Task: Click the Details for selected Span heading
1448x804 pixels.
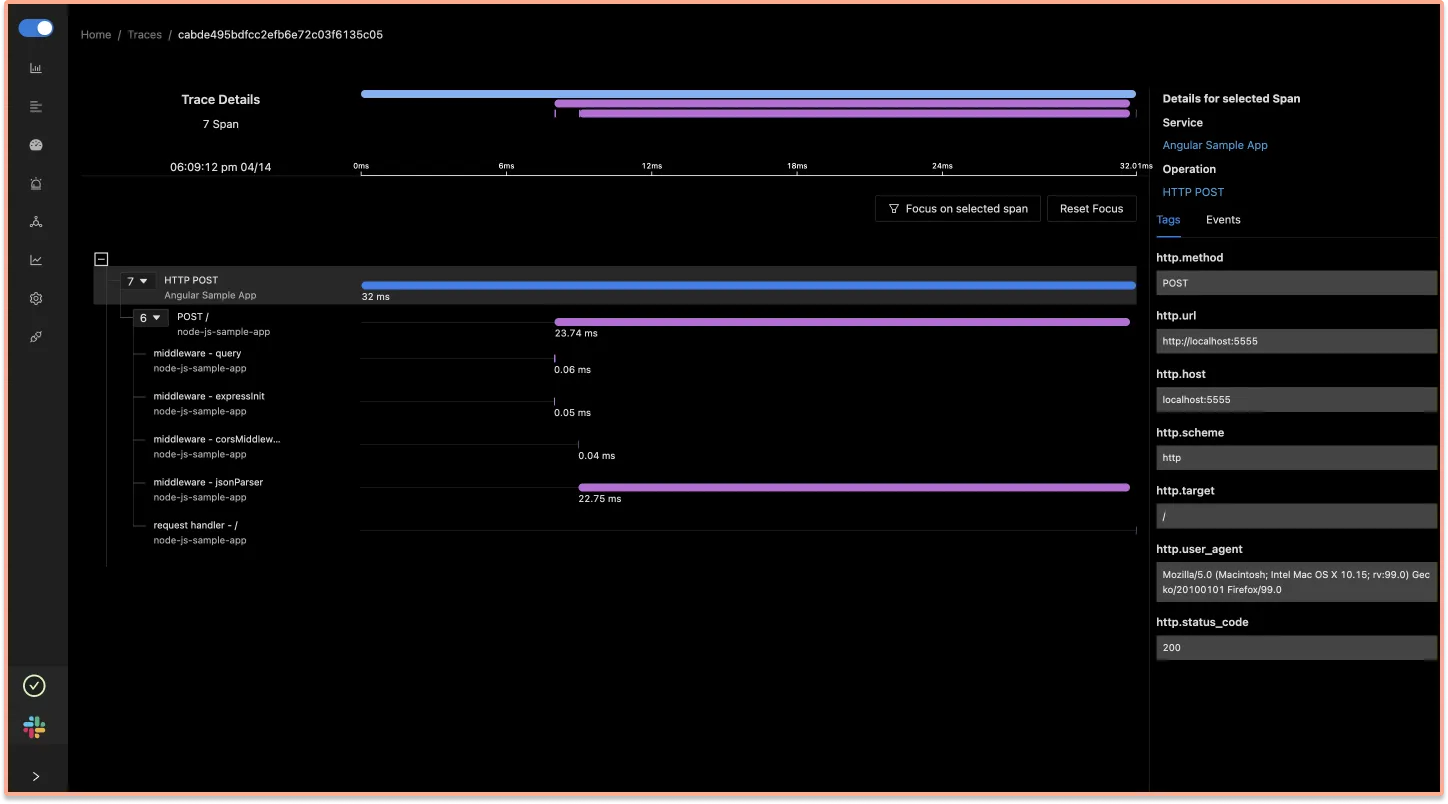Action: click(1231, 98)
